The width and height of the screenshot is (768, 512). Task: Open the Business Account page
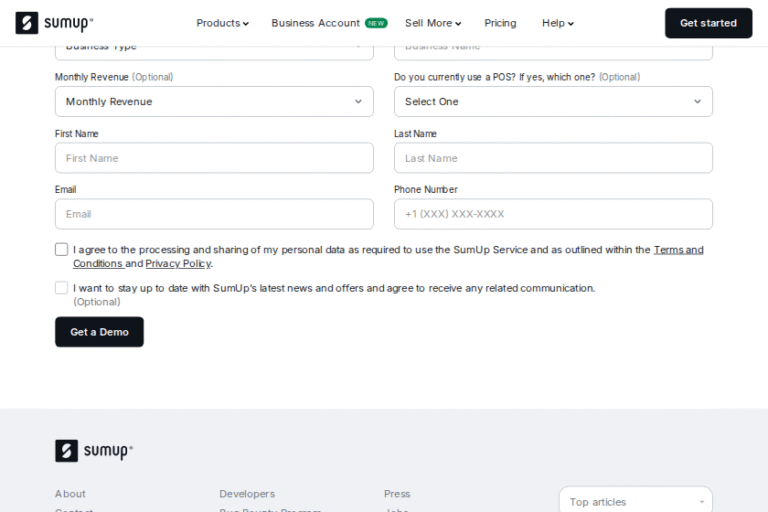coord(315,23)
